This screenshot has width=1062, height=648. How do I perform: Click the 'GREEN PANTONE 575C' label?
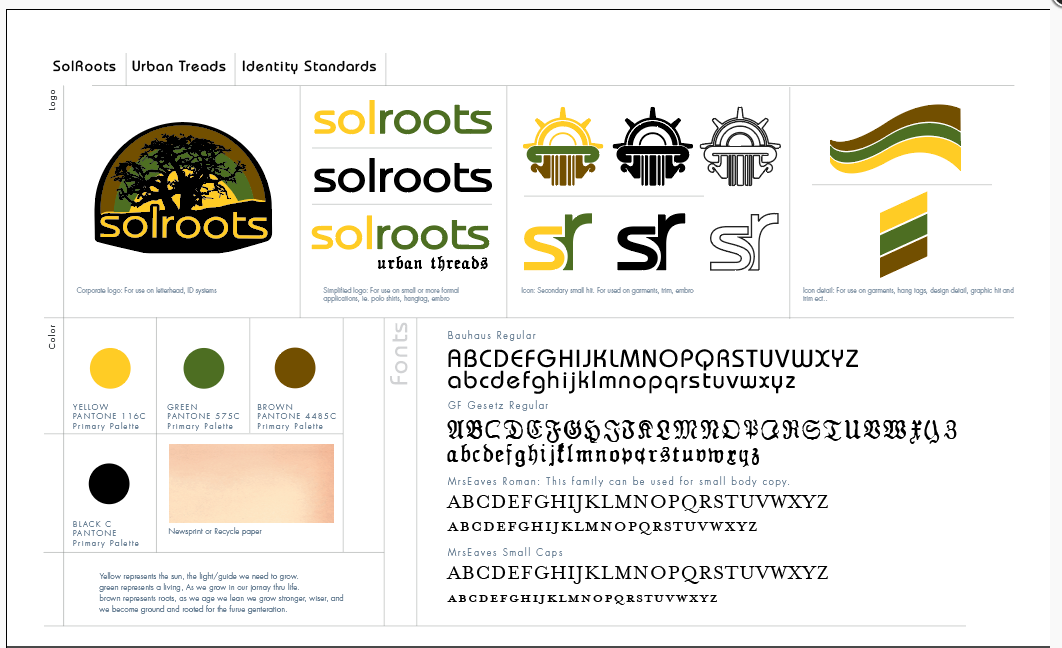pos(203,412)
